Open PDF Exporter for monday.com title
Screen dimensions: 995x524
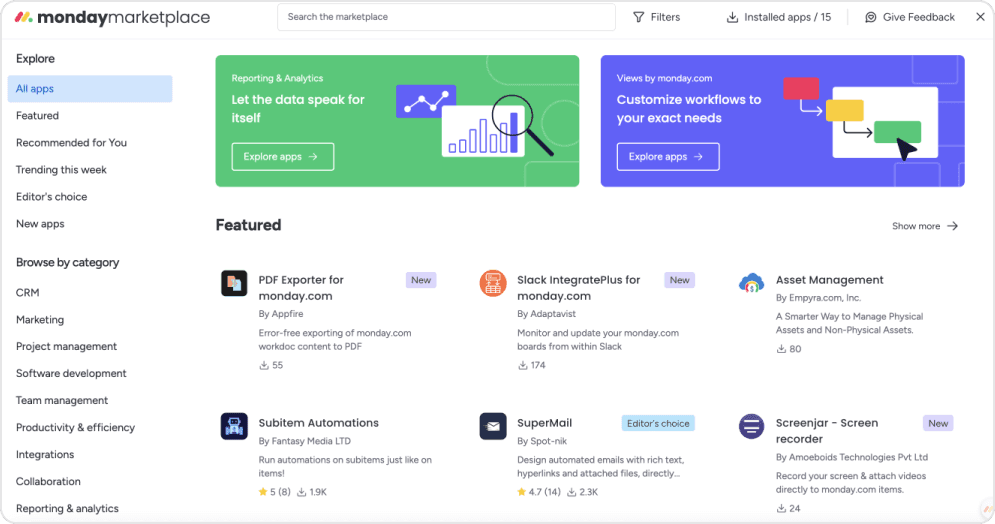[x=301, y=288]
